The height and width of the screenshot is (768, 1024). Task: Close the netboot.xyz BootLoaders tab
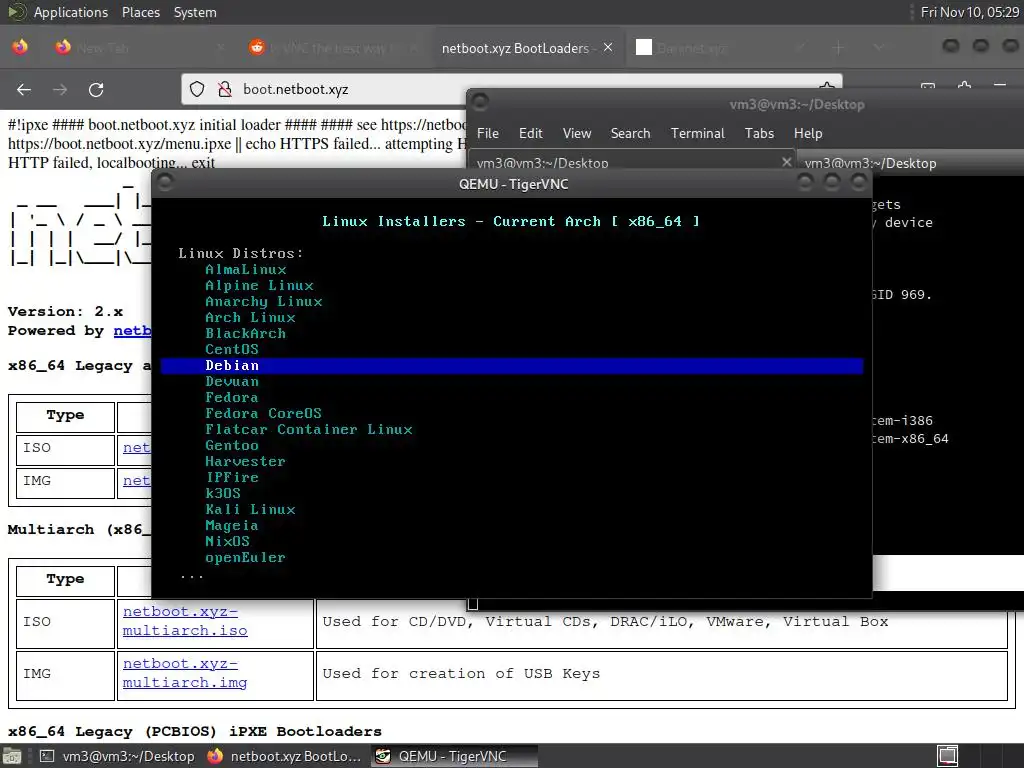(608, 48)
